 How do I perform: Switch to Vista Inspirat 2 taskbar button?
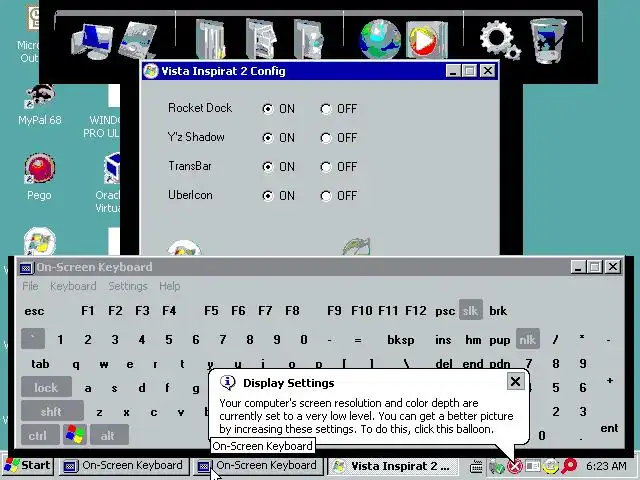393,466
